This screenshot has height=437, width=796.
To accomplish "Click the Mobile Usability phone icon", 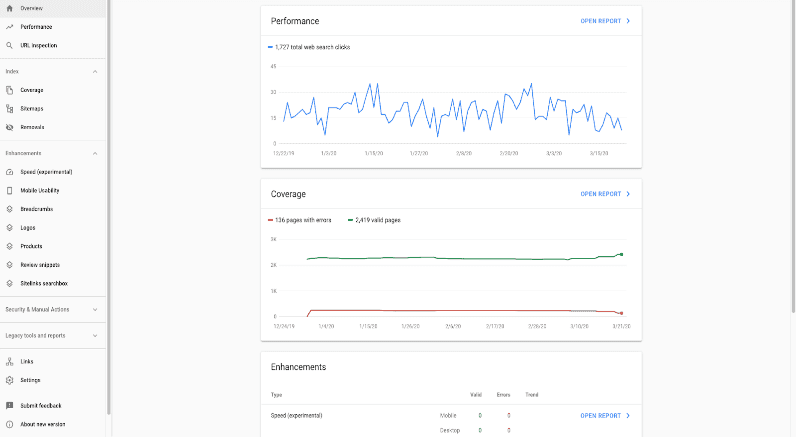I will click(9, 190).
